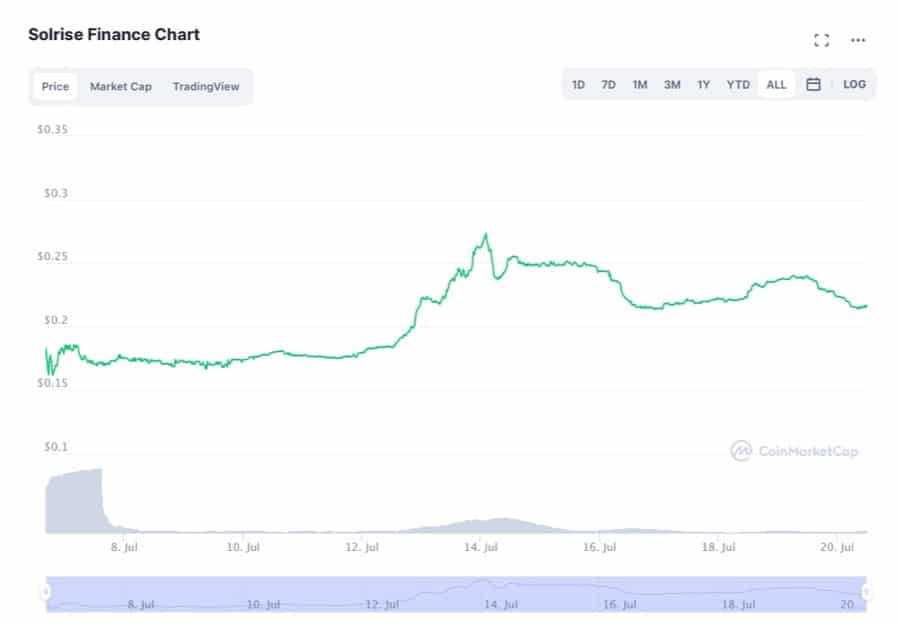Select the 1M time range
The image size is (900, 624).
point(640,85)
